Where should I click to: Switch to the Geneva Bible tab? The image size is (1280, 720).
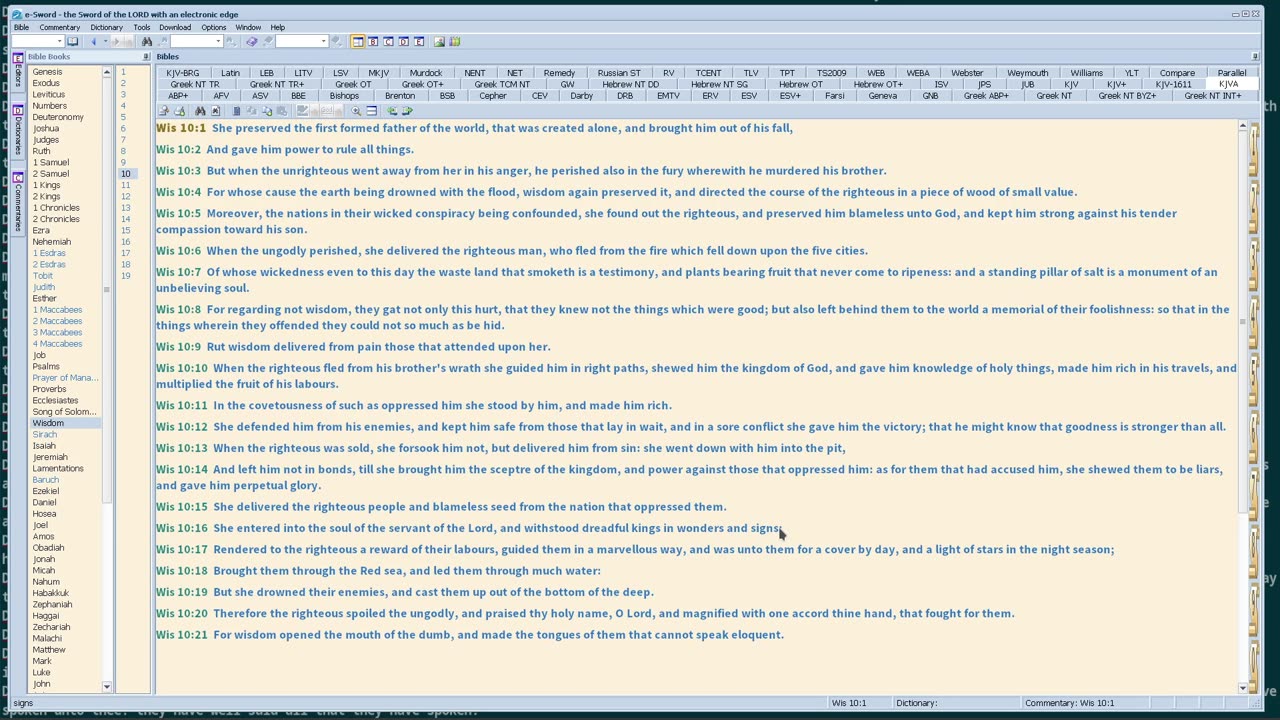point(882,96)
